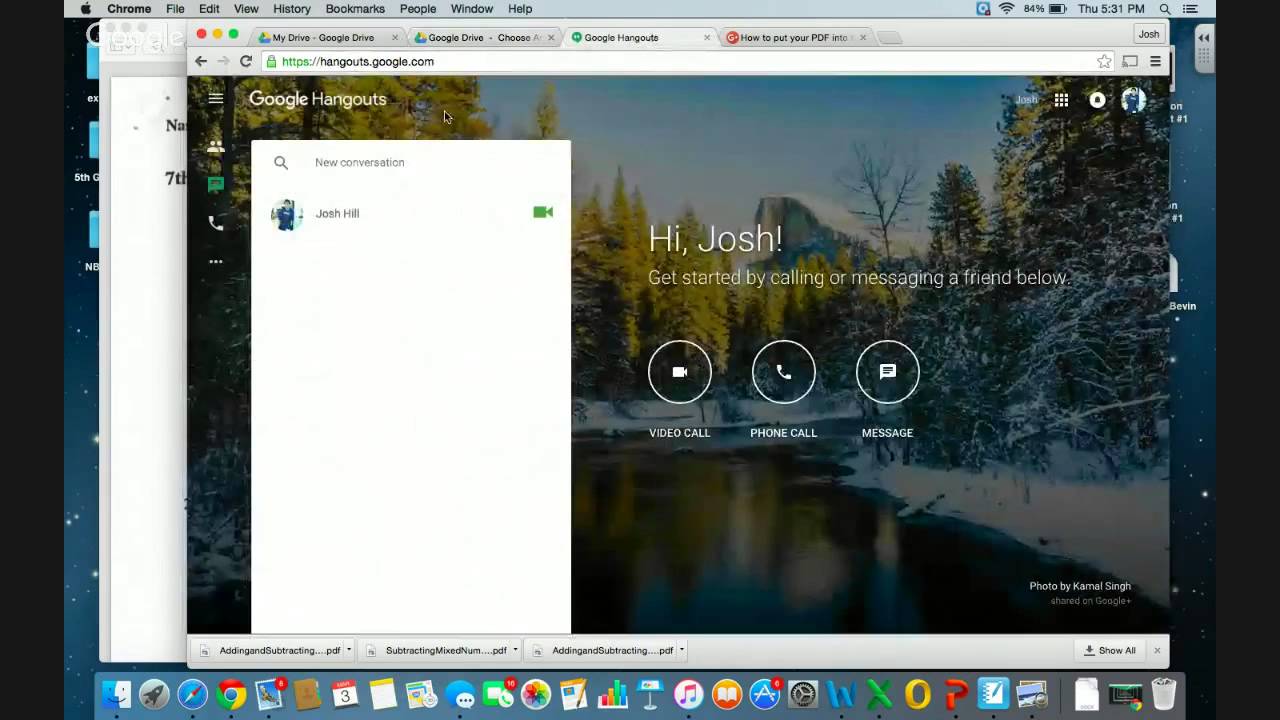The height and width of the screenshot is (720, 1280).
Task: Open the Google account avatar menu
Action: point(1133,99)
